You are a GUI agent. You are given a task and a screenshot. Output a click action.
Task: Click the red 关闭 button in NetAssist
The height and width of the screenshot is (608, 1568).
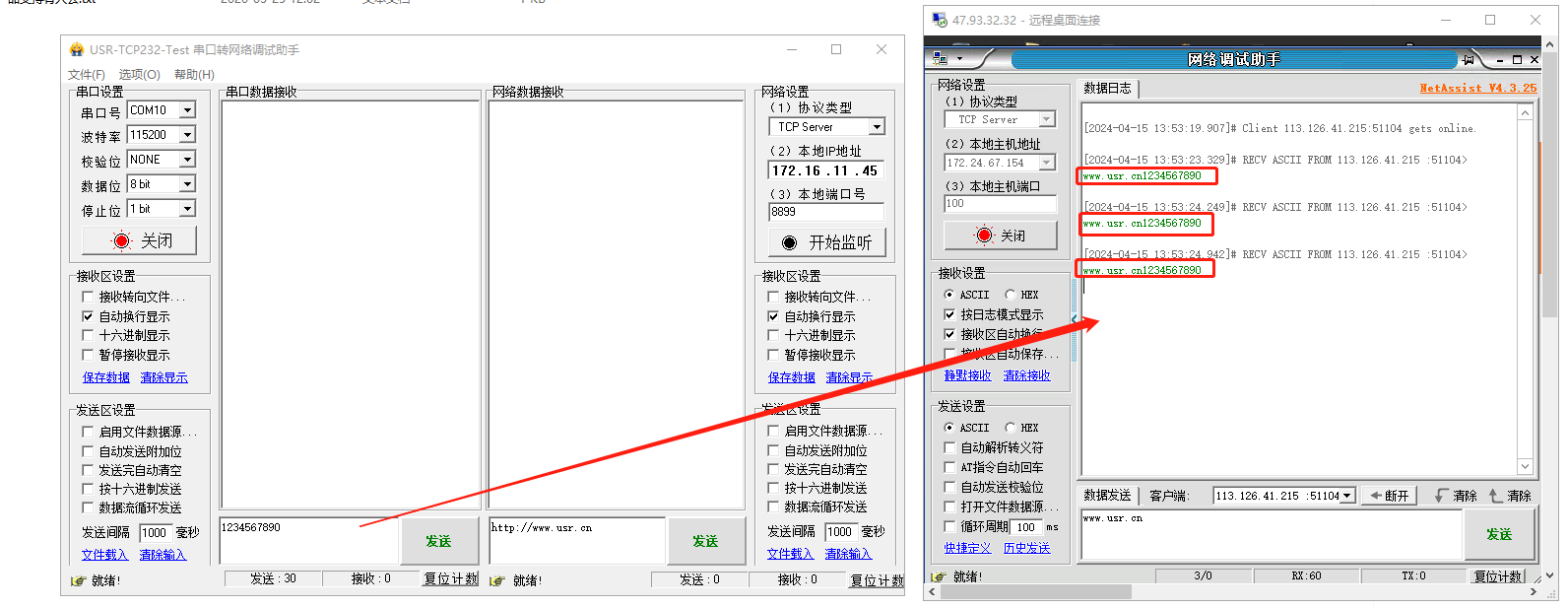(1000, 236)
